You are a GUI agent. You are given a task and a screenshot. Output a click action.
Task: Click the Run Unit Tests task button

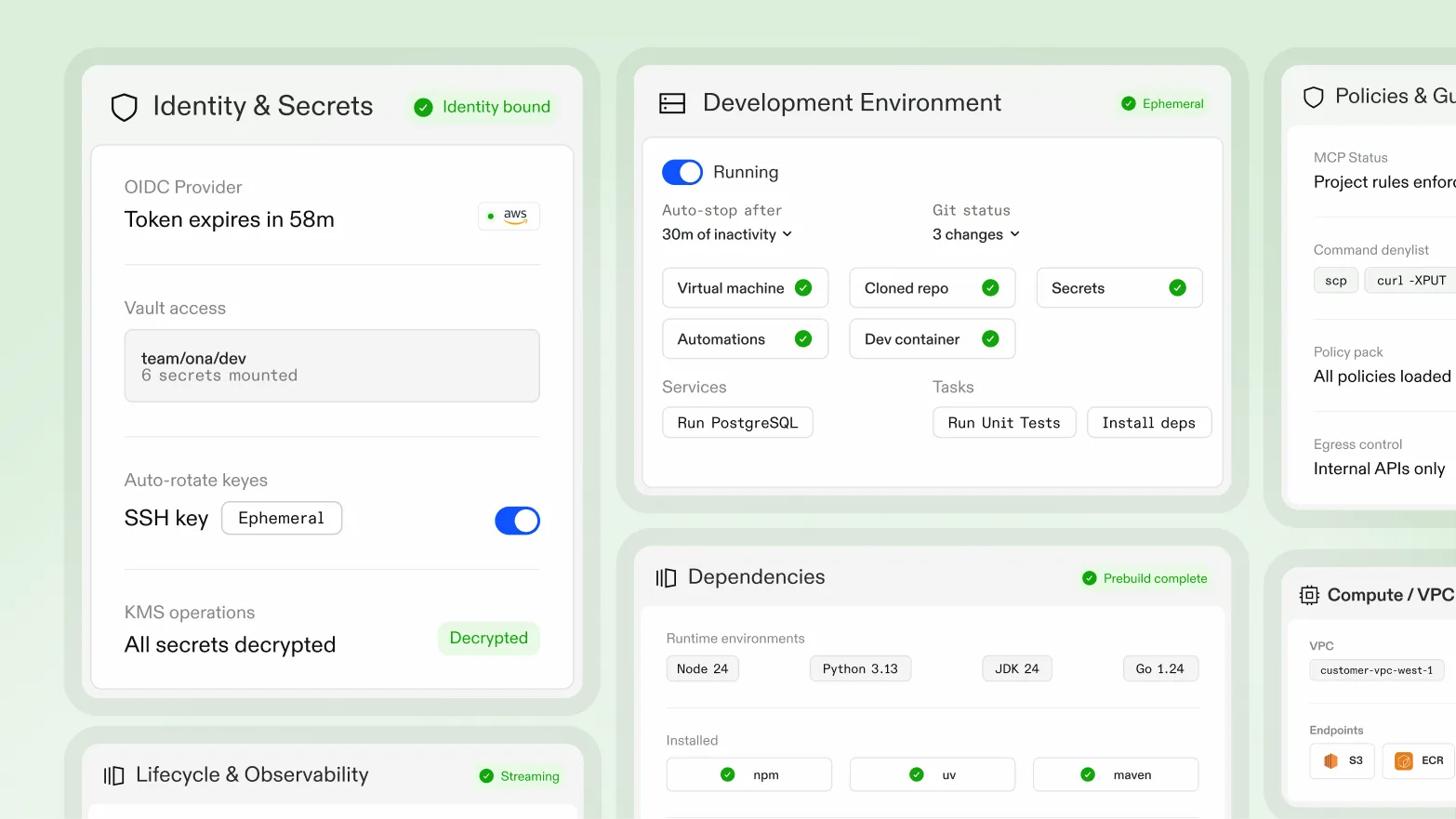pyautogui.click(x=1004, y=423)
